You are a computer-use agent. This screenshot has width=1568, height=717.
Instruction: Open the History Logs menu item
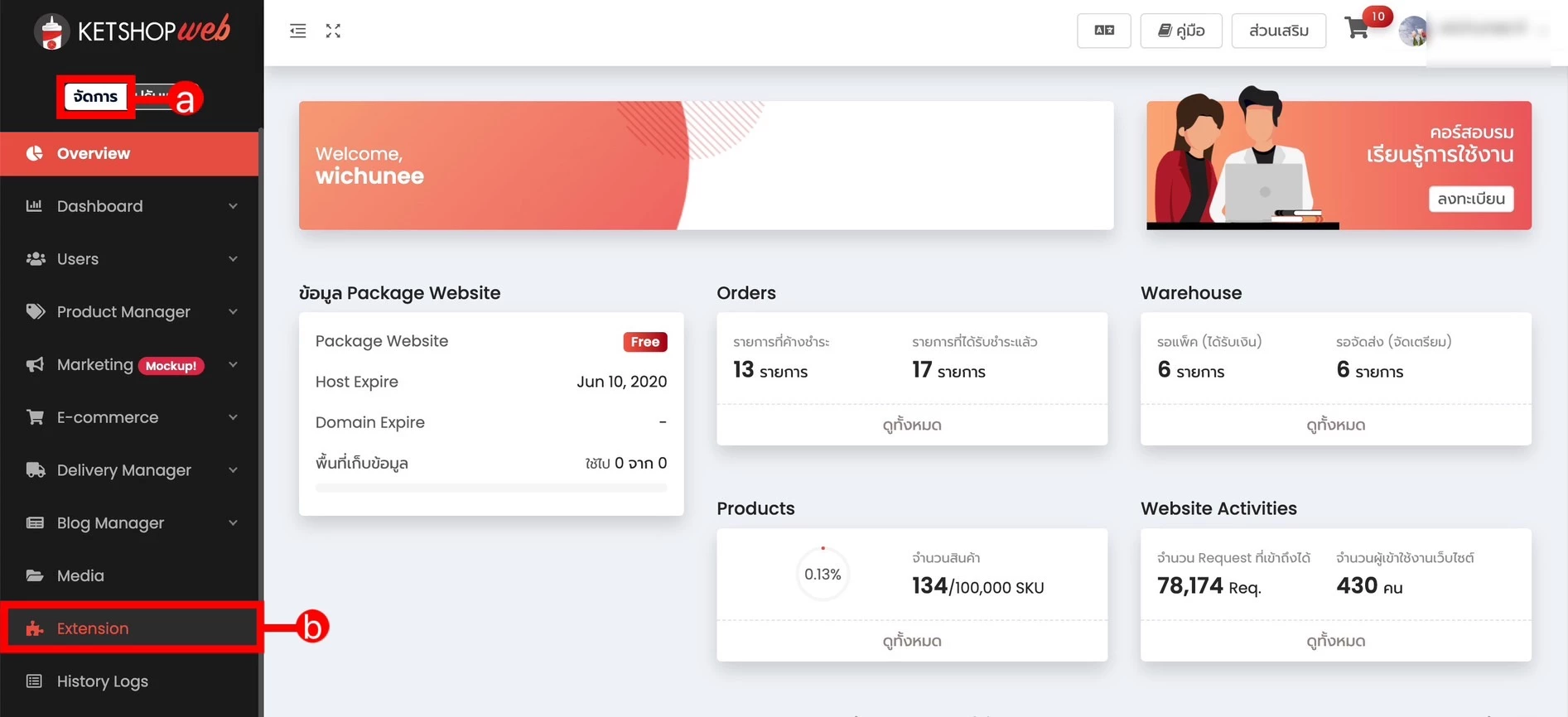pyautogui.click(x=129, y=681)
